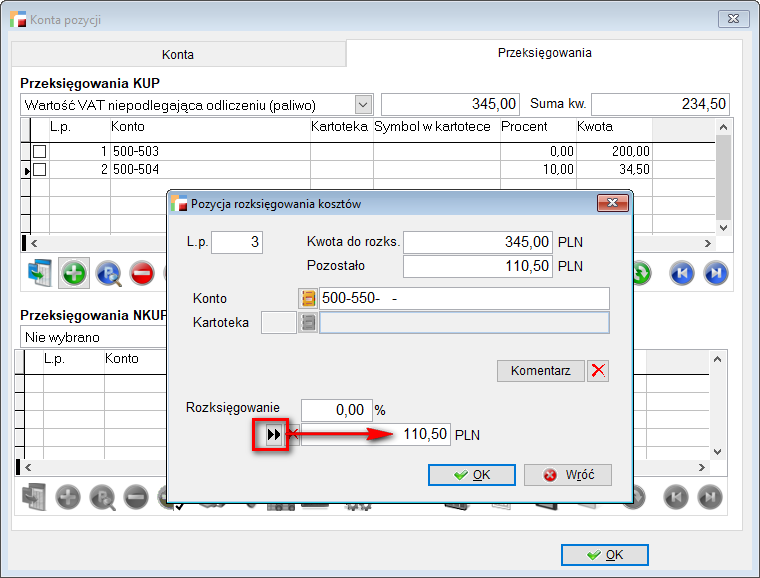Select the Przeksięgowania tab
The height and width of the screenshot is (578, 760).
[544, 53]
